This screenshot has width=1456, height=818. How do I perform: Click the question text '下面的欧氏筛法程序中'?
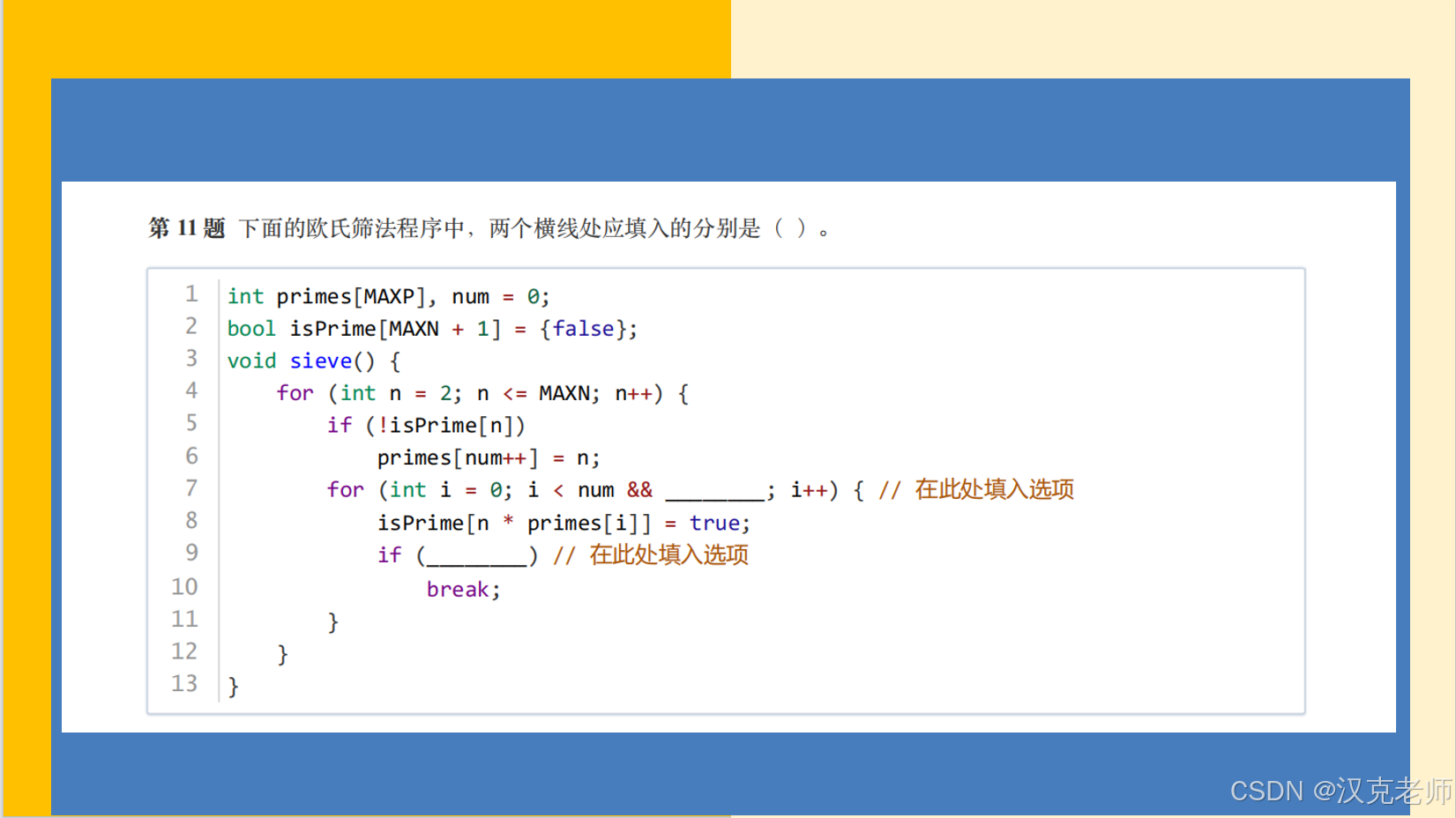point(351,228)
